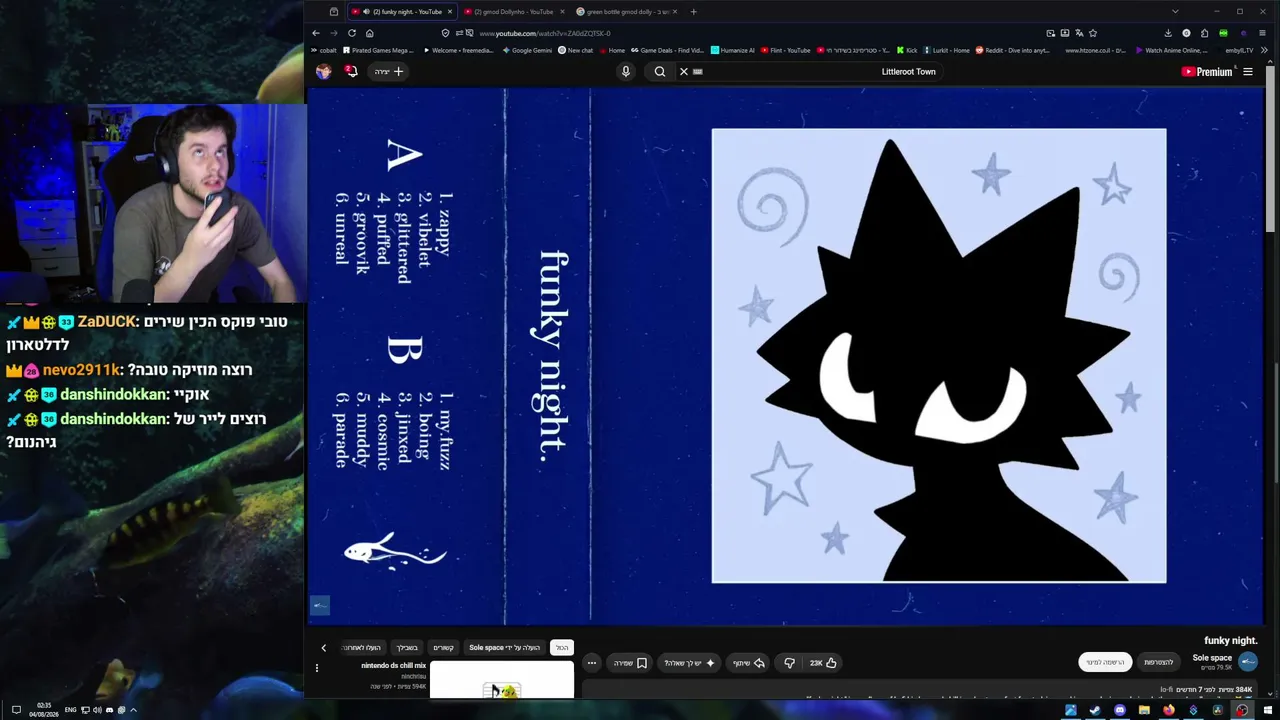
Task: Open YouTube notifications bell
Action: (x=351, y=72)
